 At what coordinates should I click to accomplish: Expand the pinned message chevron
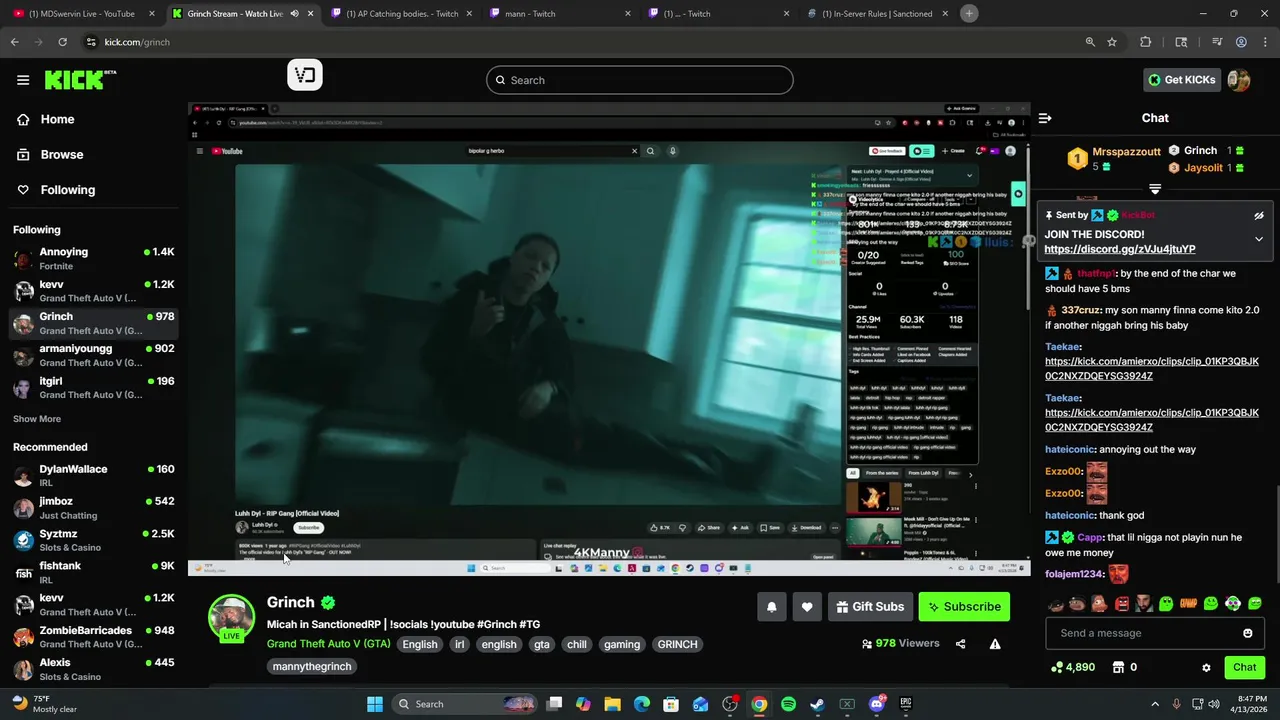pos(1259,239)
